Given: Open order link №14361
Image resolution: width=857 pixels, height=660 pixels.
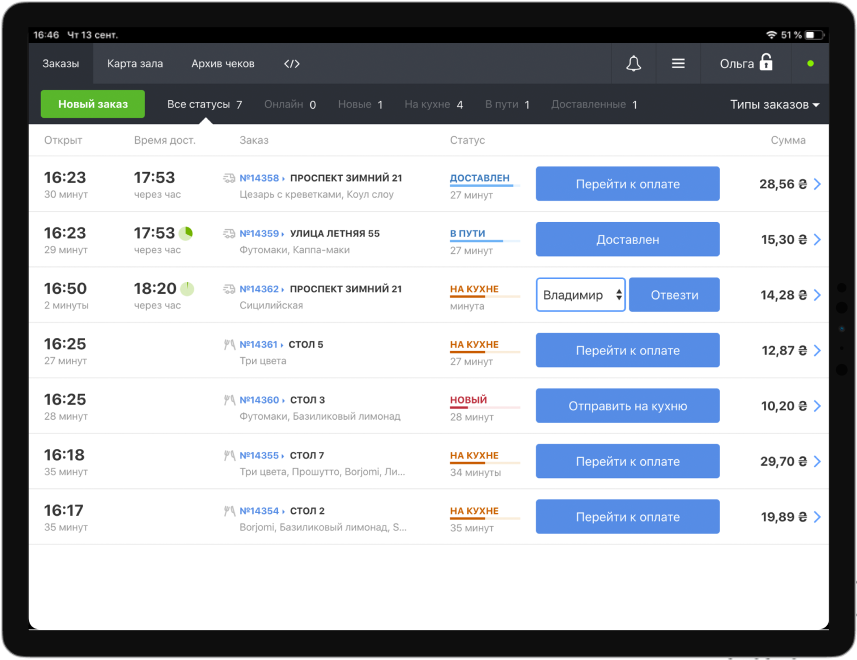Looking at the screenshot, I should [261, 344].
